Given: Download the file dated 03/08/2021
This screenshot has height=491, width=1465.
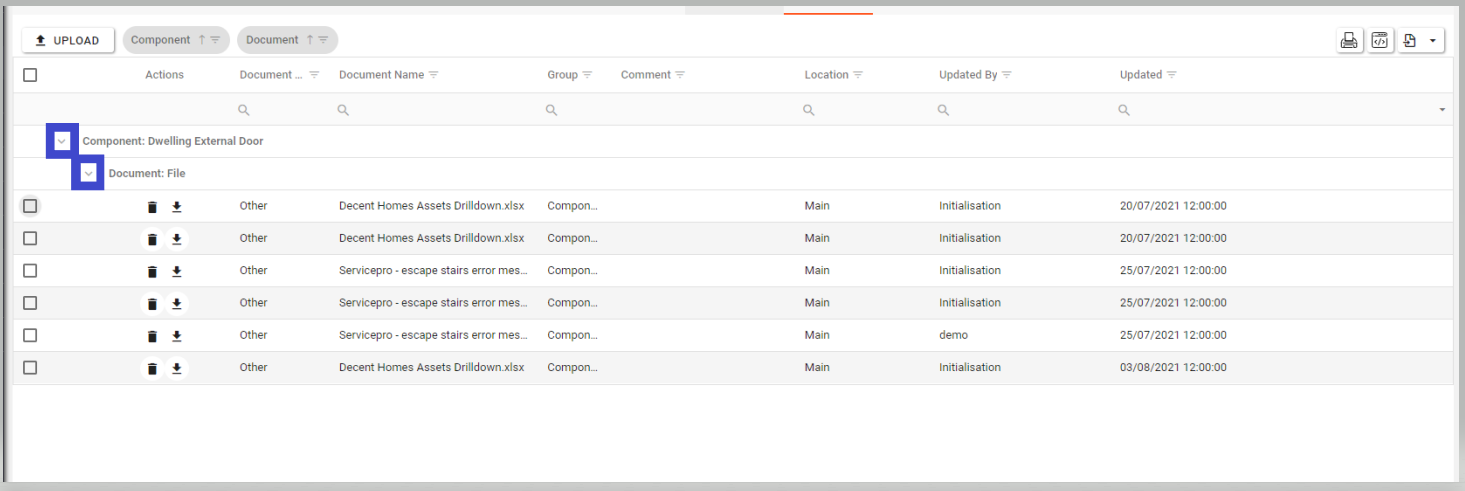Looking at the screenshot, I should pyautogui.click(x=177, y=368).
